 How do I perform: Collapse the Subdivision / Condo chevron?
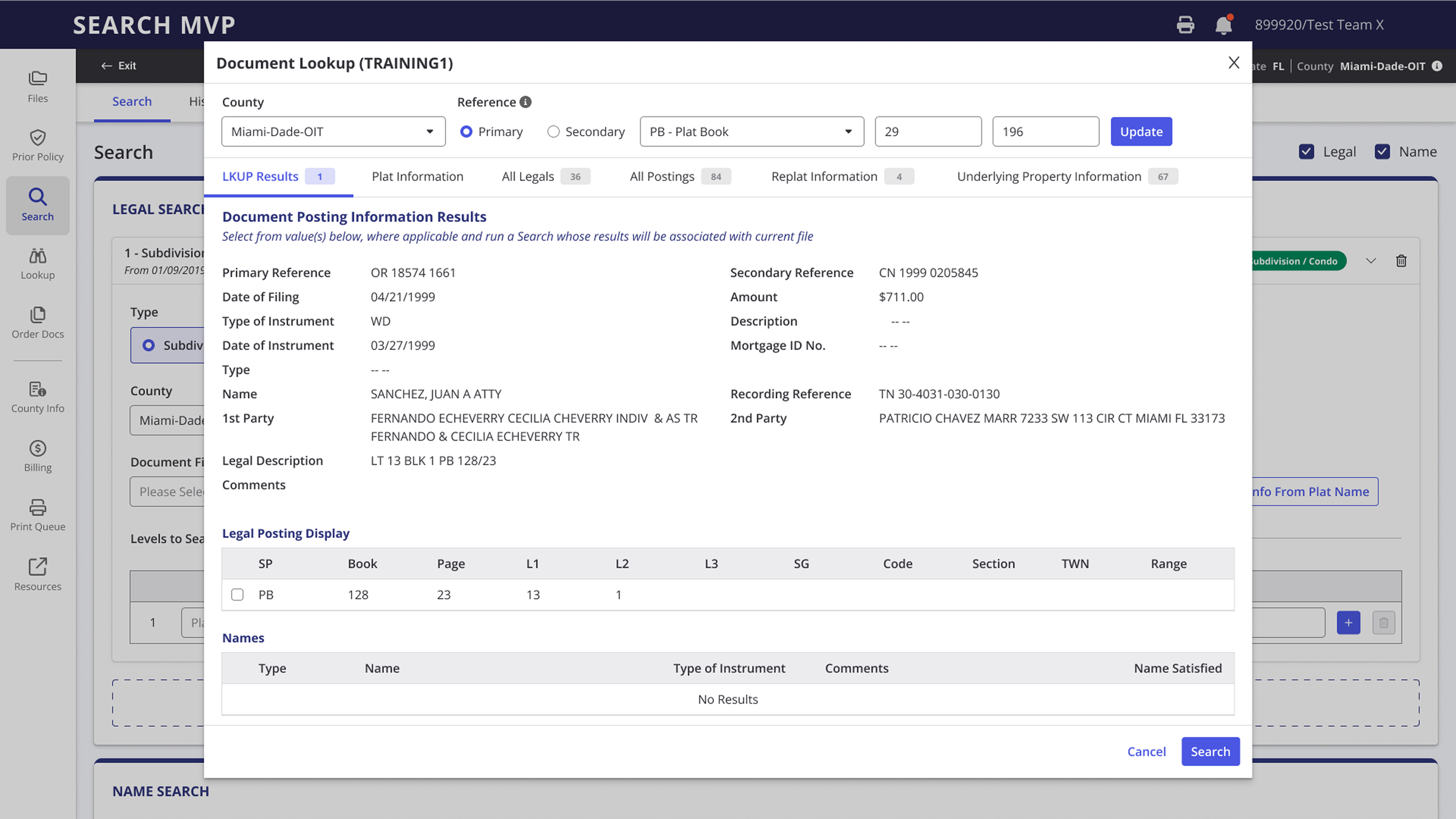[1371, 261]
